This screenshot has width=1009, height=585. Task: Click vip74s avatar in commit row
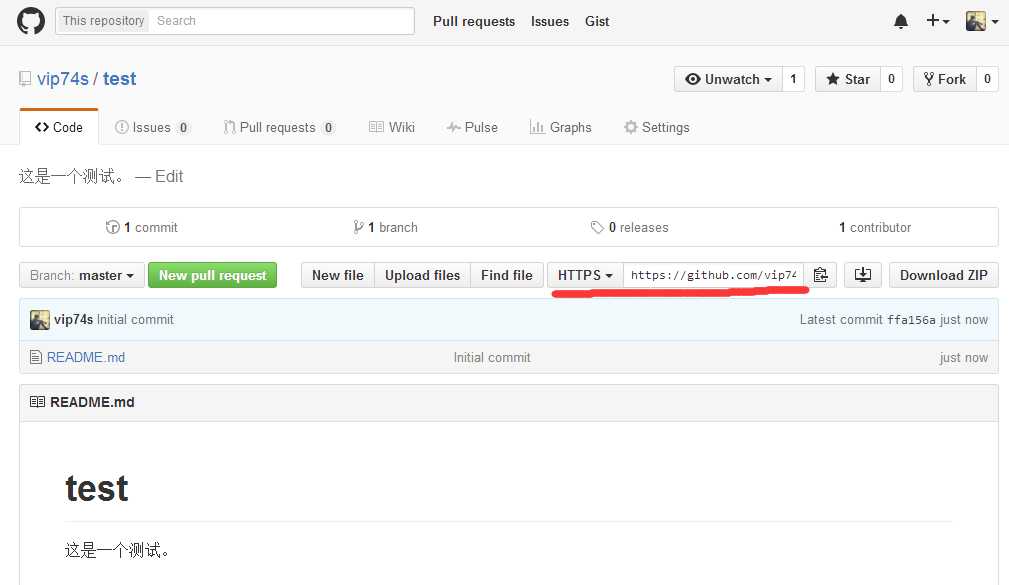40,319
